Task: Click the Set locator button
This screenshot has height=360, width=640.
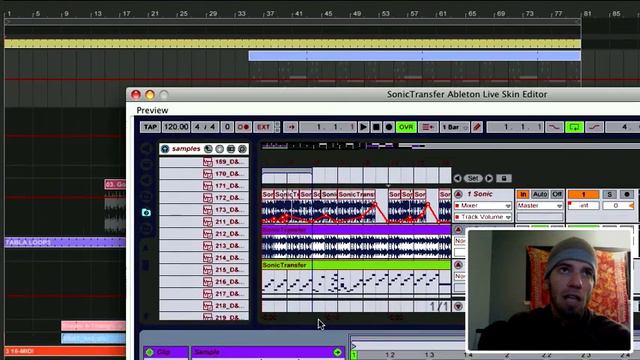Action: click(x=473, y=178)
